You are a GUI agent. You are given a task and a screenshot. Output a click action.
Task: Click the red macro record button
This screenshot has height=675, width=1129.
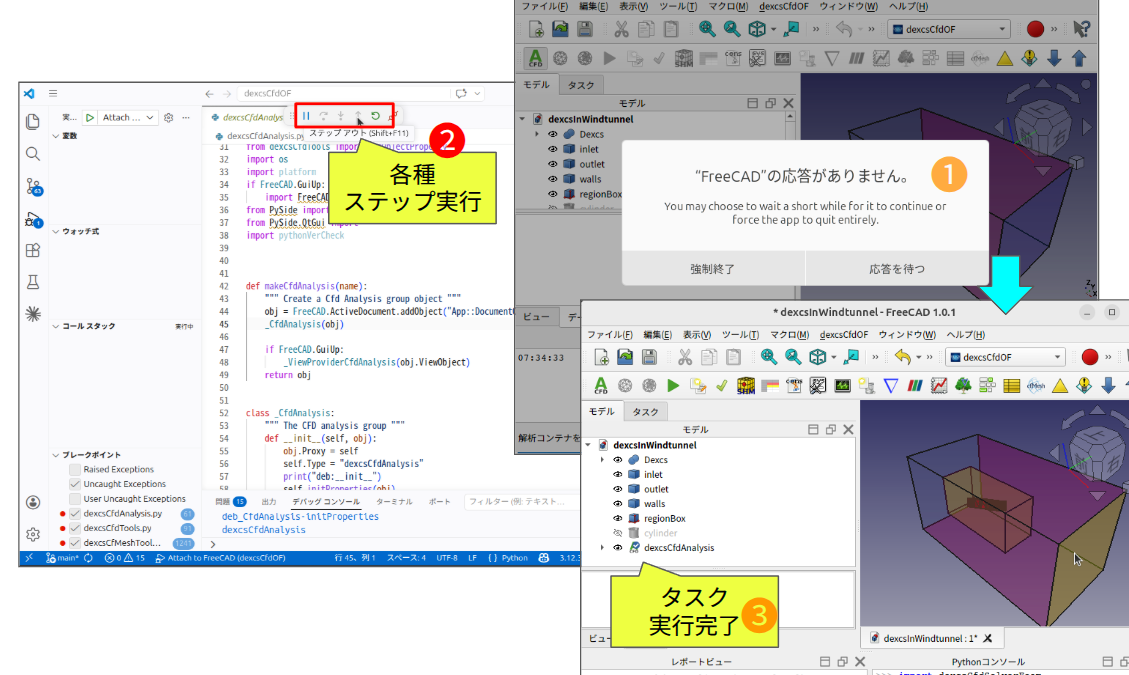click(1090, 357)
